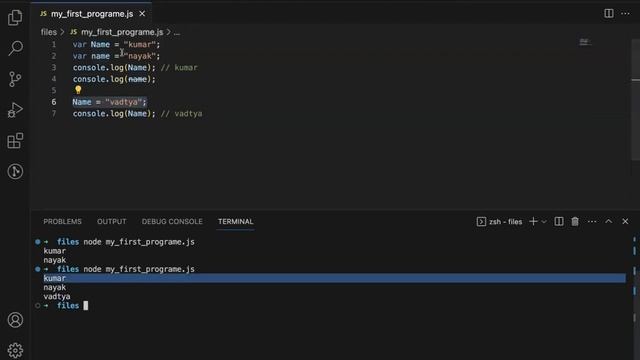Viewport: 640px width, 360px height.
Task: Open the Manage gear icon
Action: click(15, 350)
